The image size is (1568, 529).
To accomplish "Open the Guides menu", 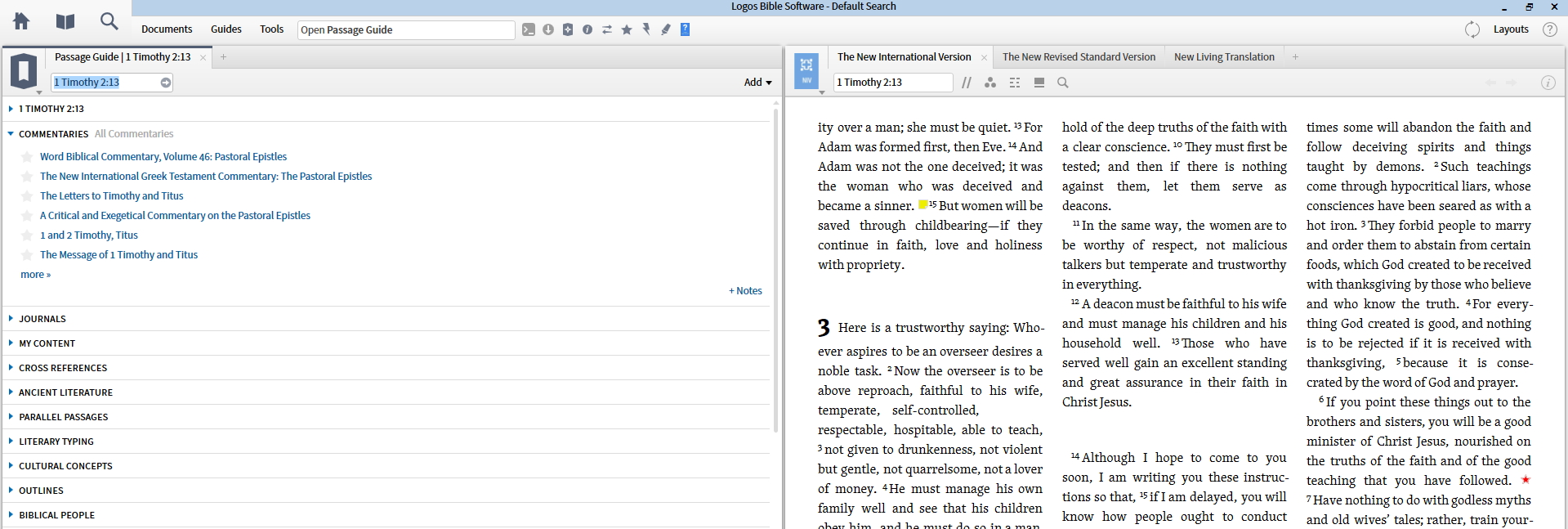I will click(x=226, y=29).
